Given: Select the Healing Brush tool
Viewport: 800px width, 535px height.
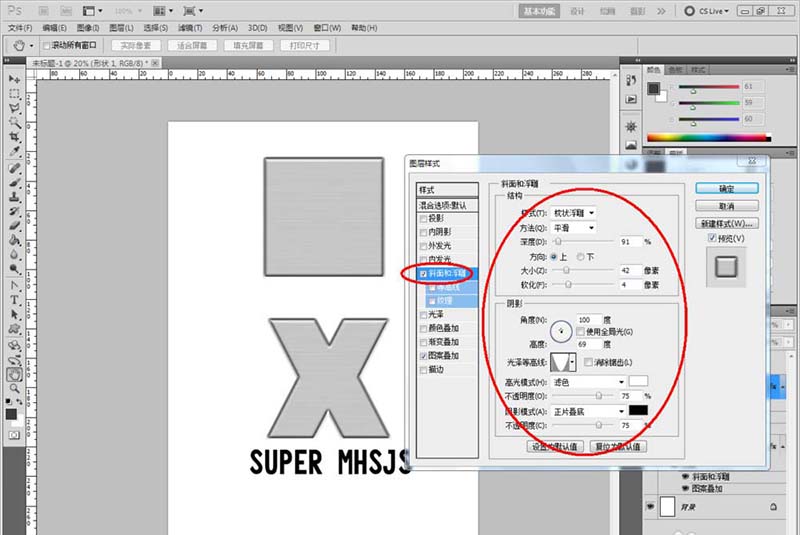Looking at the screenshot, I should point(14,168).
